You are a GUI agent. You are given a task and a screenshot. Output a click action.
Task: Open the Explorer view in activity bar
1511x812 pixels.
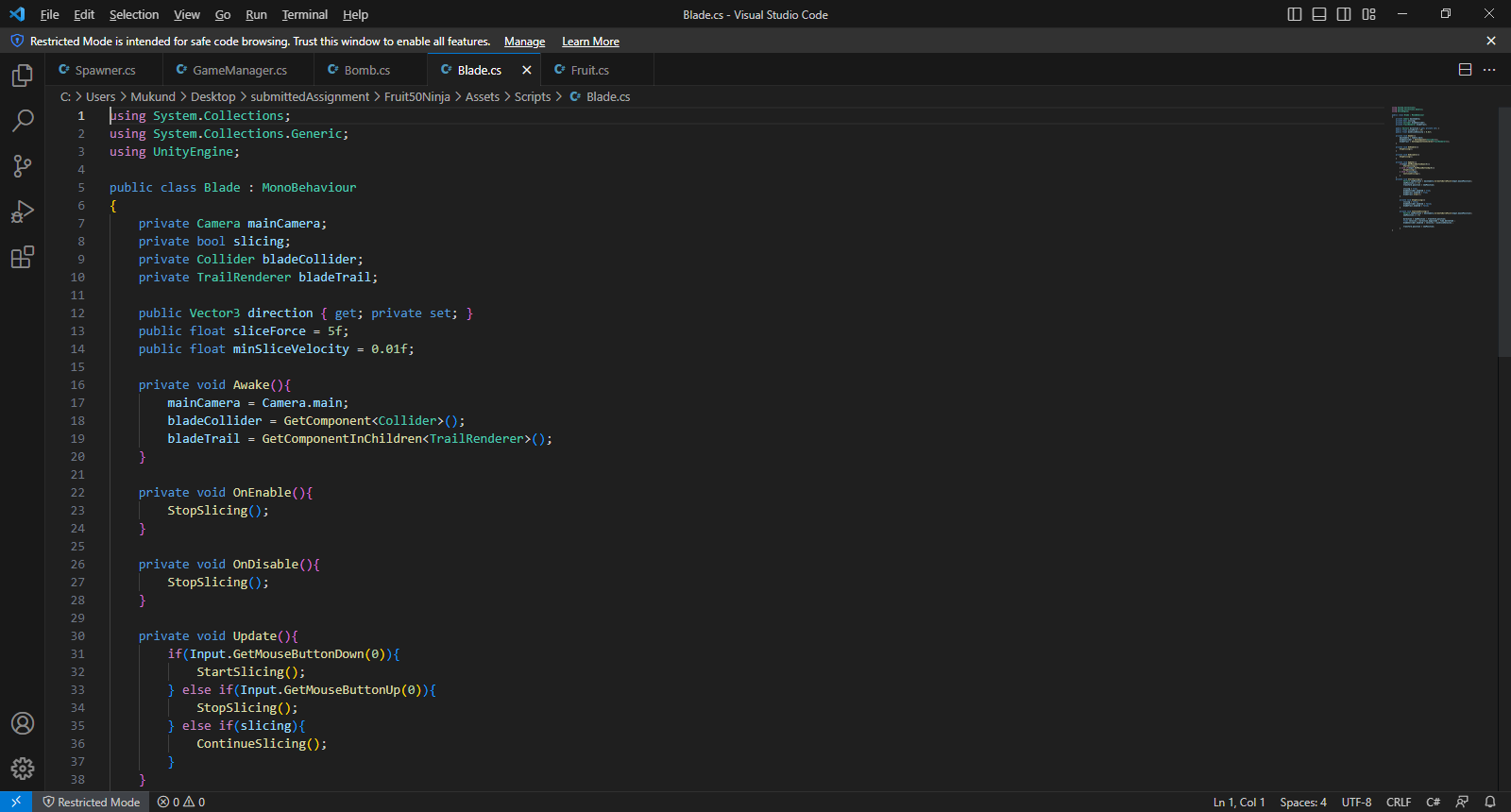(x=23, y=76)
